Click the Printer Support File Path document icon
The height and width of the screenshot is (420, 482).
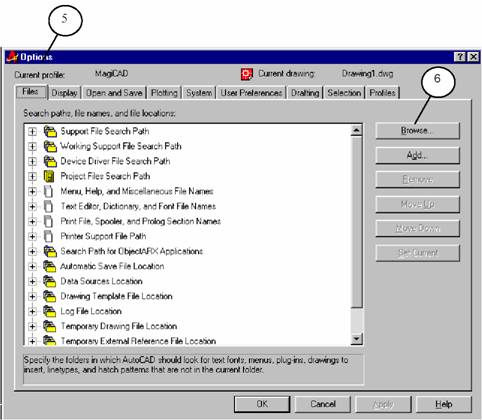(x=48, y=236)
